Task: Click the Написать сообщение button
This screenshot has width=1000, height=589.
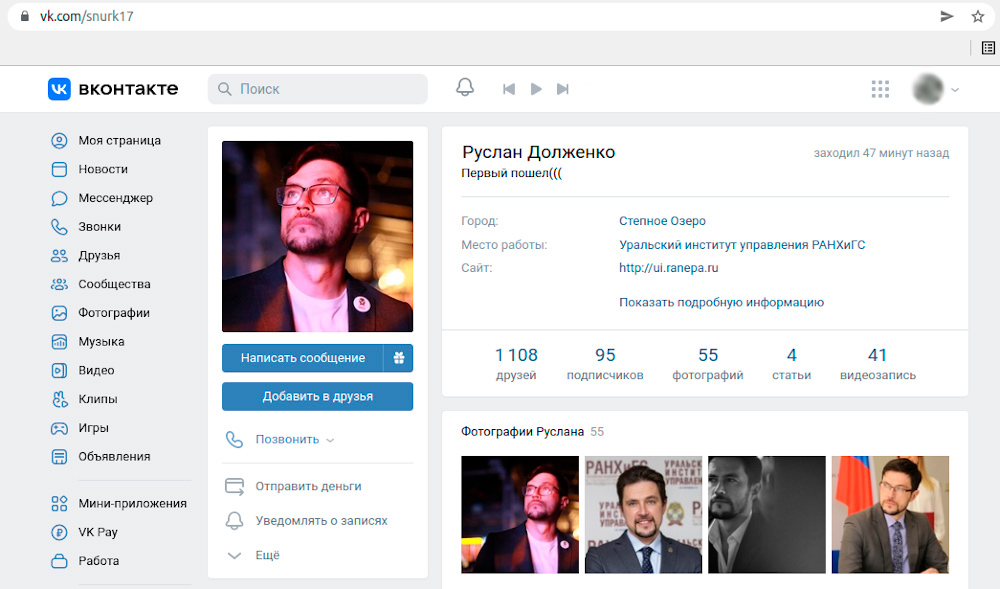Action: (x=302, y=358)
